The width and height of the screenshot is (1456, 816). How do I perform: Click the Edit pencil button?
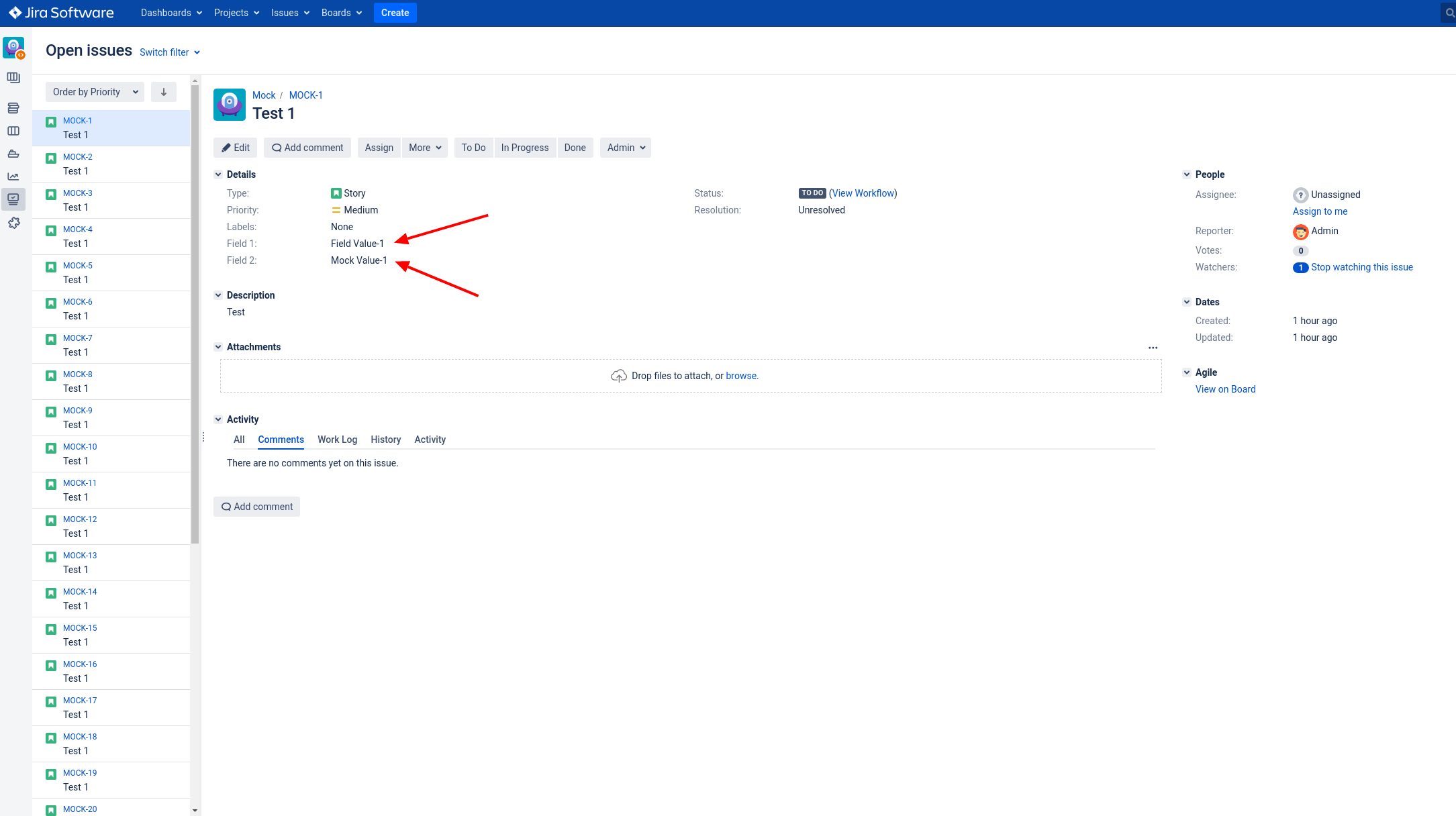236,148
